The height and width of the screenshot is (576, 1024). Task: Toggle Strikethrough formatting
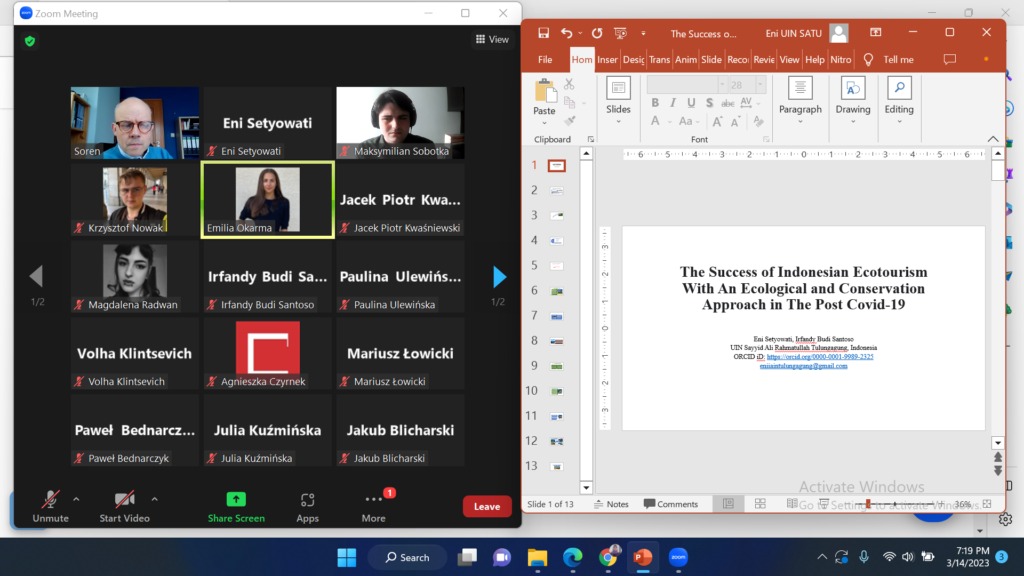point(728,103)
